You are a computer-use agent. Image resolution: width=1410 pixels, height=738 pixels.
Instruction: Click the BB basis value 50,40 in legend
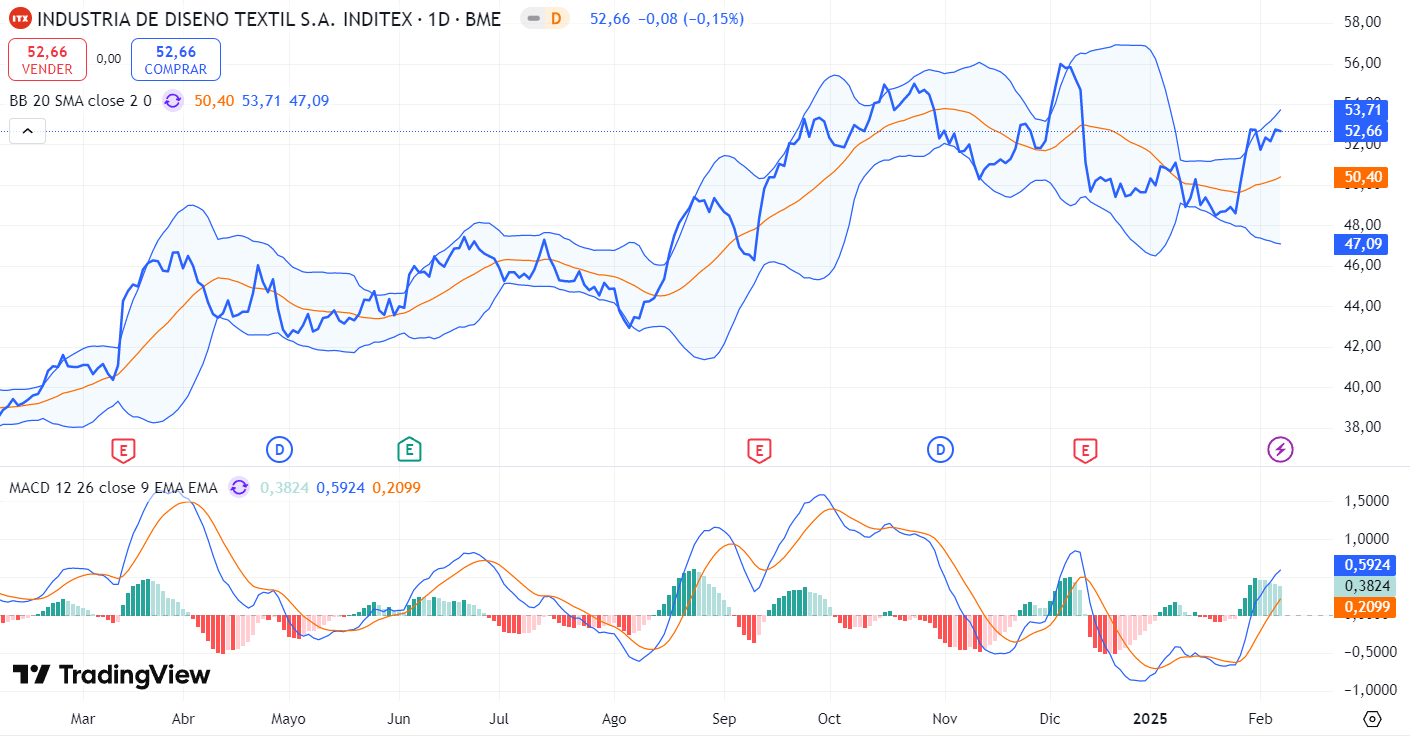coord(214,100)
